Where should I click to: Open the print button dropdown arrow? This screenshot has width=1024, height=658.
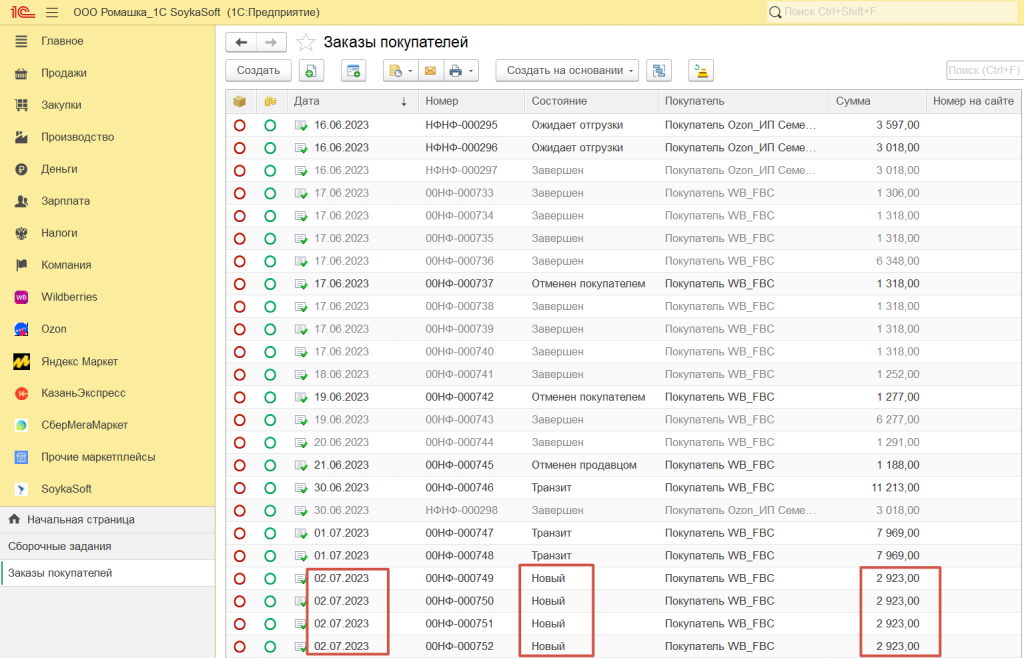tap(471, 71)
